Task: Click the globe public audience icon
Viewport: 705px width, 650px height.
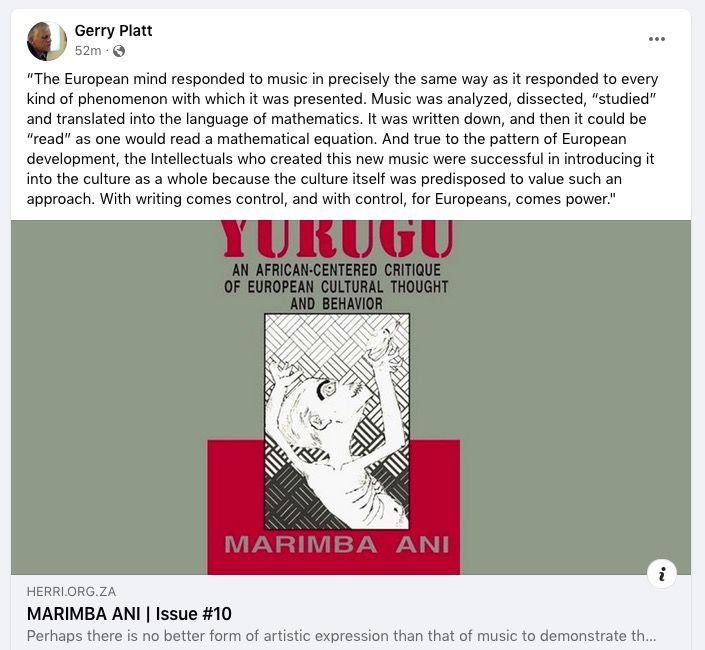Action: click(119, 51)
